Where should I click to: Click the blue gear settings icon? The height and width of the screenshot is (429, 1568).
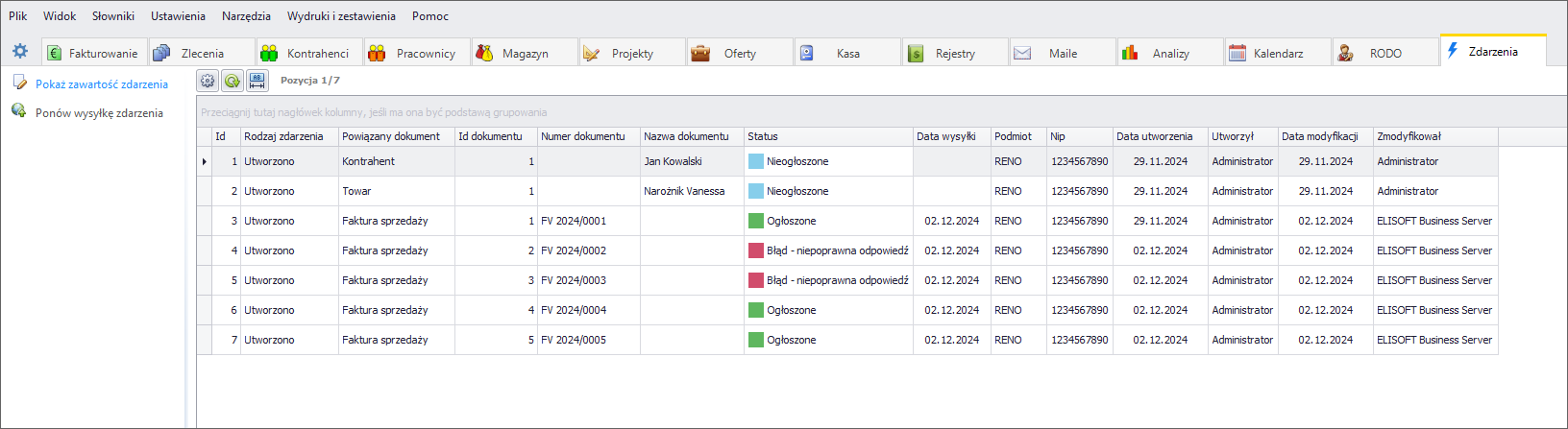click(20, 52)
